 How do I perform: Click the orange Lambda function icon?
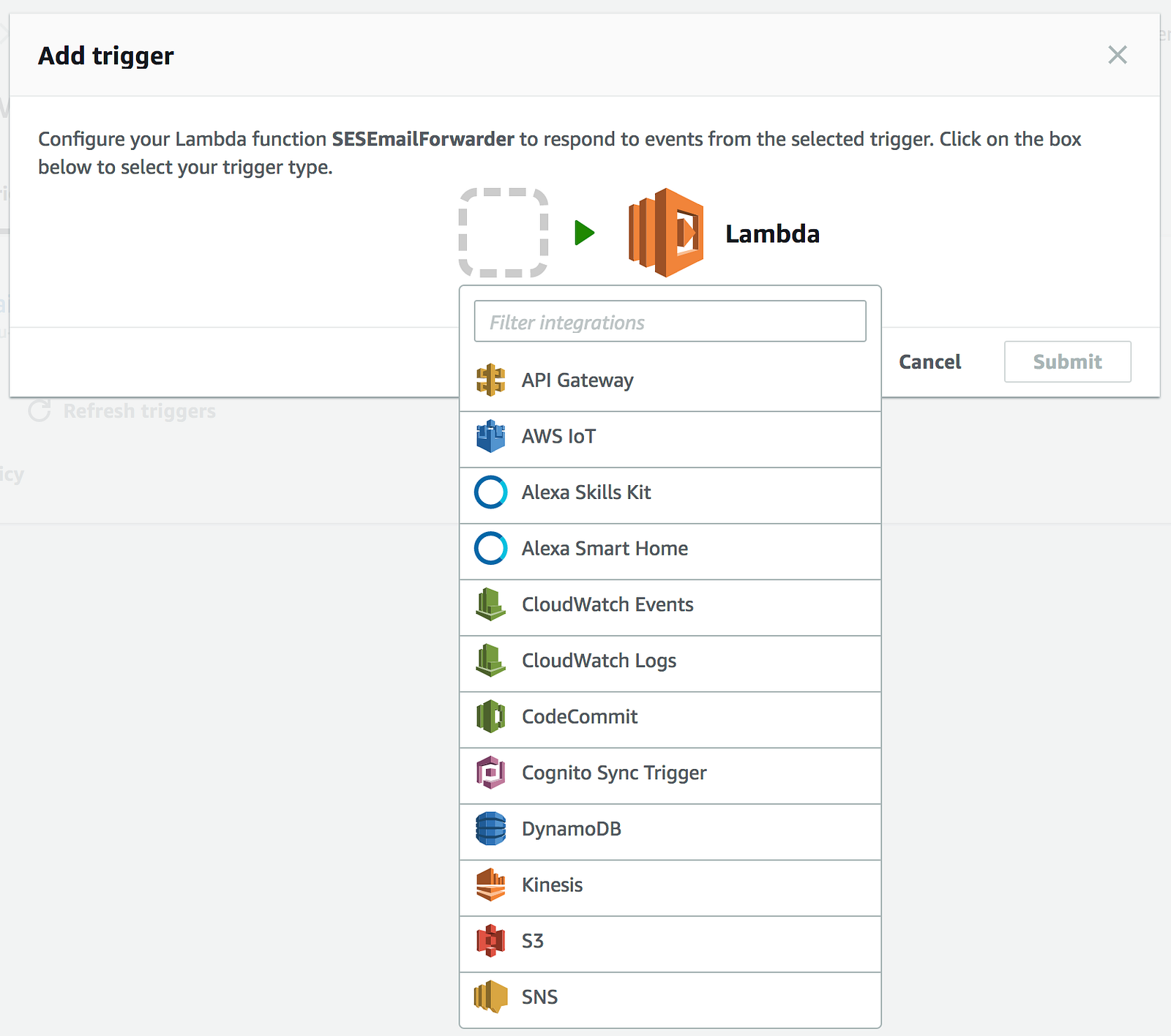[666, 233]
